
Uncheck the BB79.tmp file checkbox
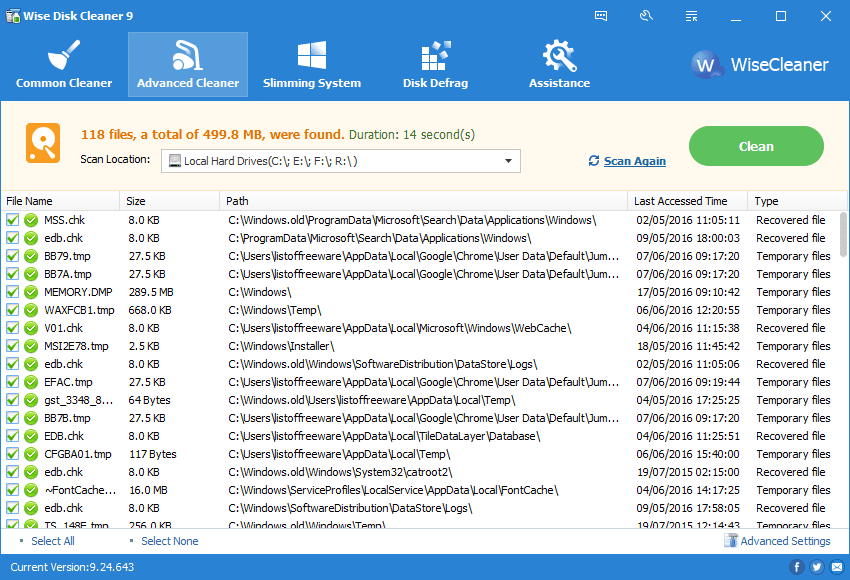coord(12,256)
